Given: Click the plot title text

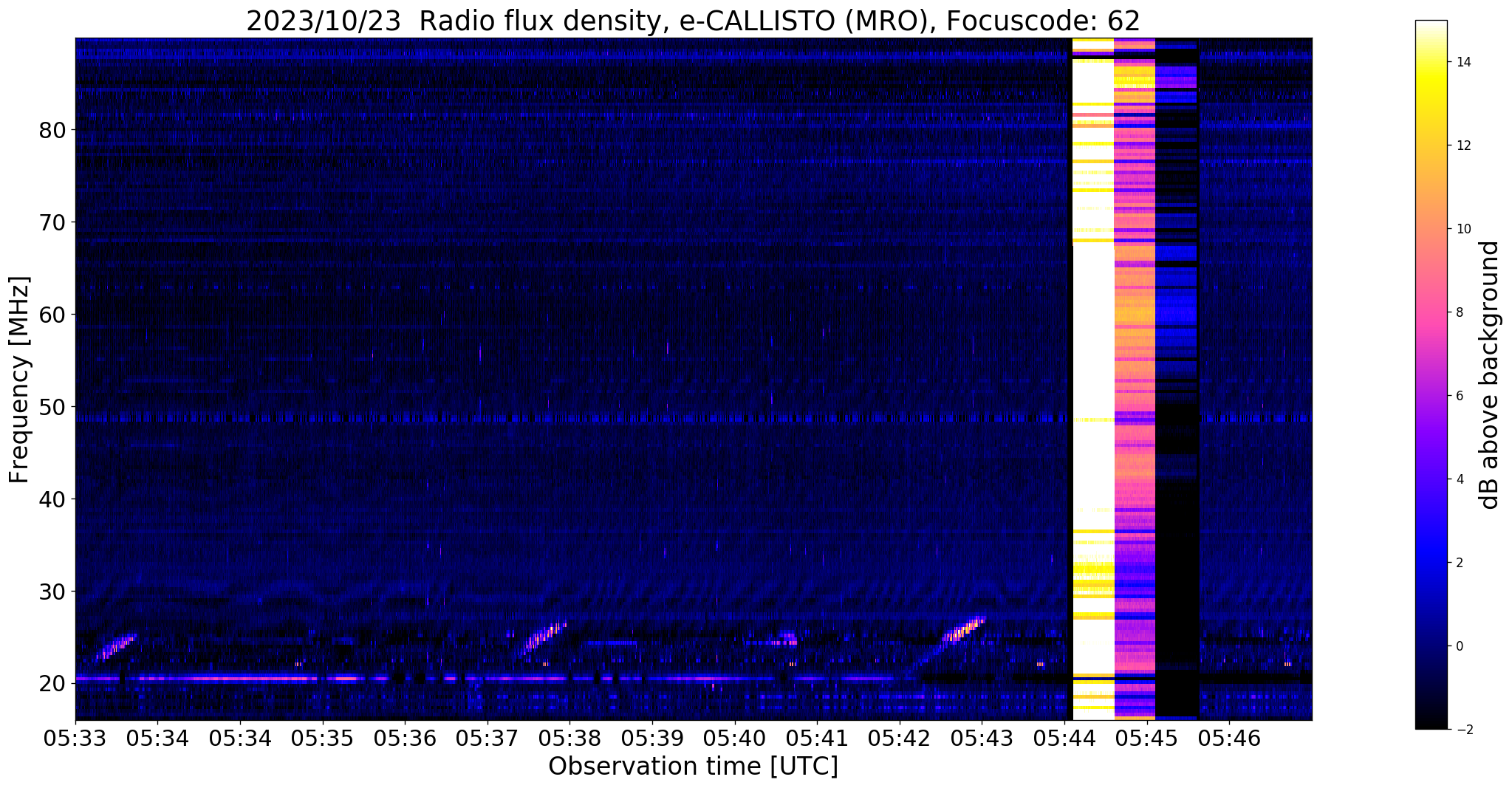Looking at the screenshot, I should pos(693,21).
